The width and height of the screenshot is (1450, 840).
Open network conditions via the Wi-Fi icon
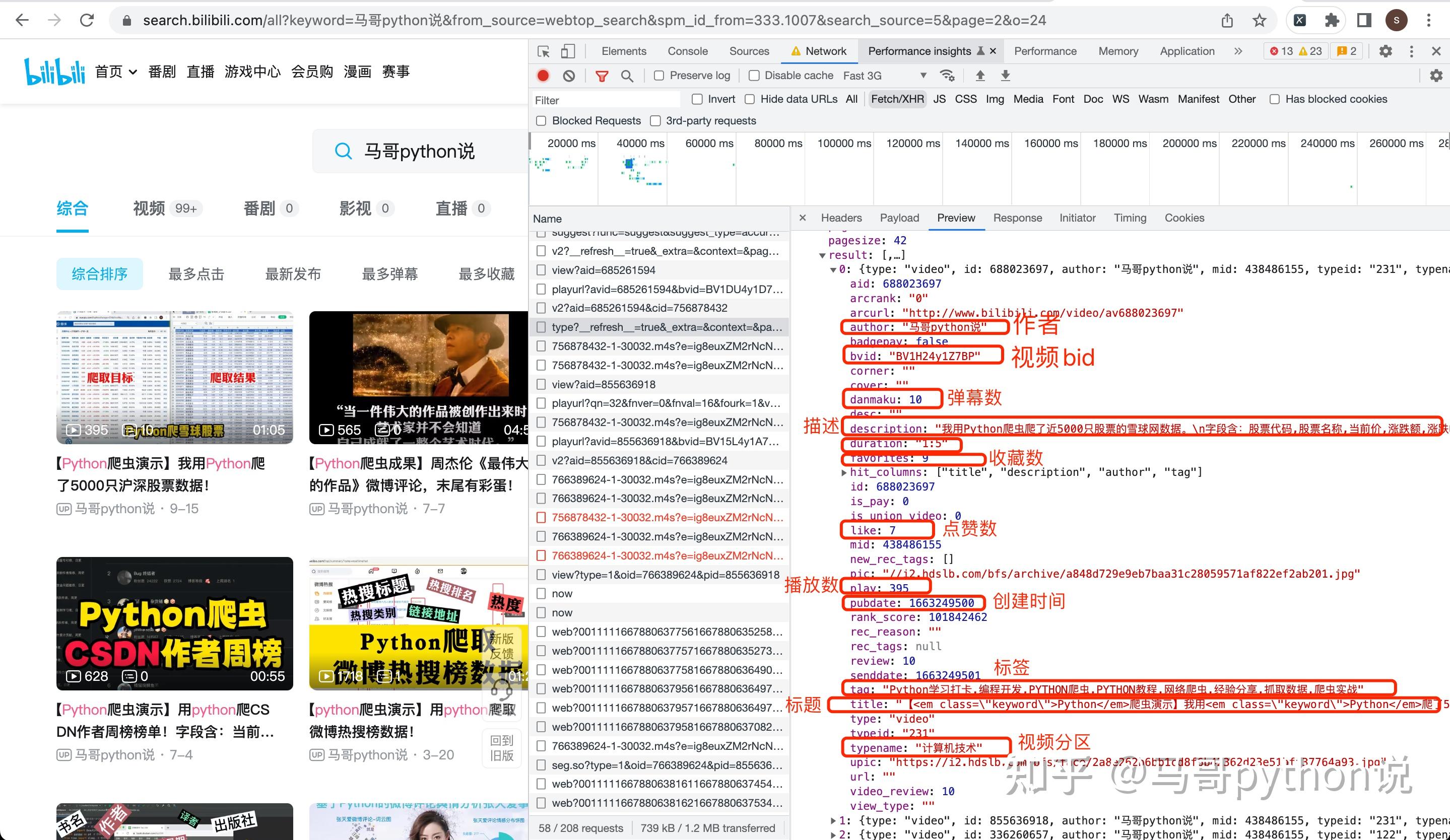point(948,76)
